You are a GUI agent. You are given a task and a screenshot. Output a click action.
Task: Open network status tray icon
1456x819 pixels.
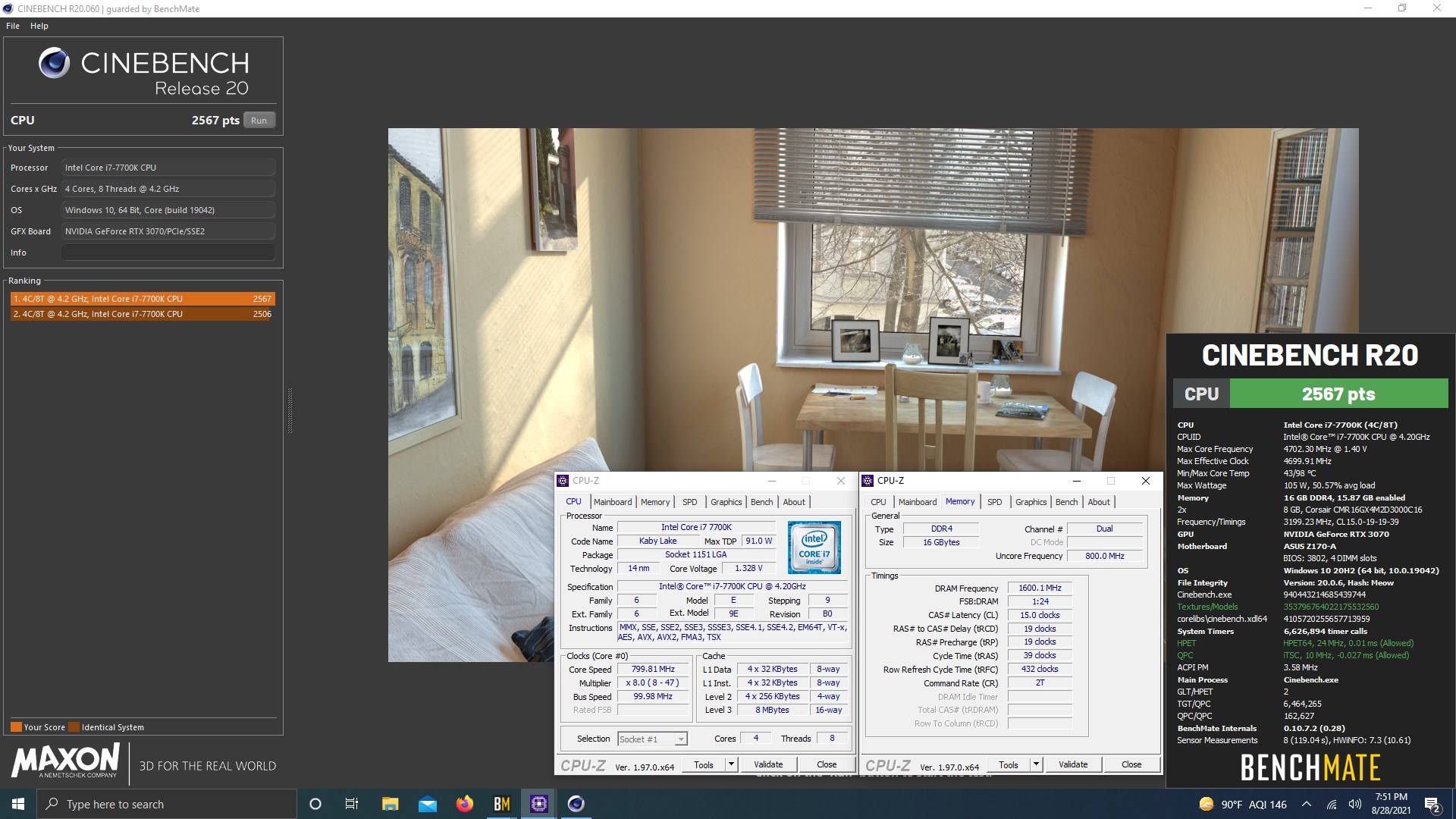point(1331,804)
